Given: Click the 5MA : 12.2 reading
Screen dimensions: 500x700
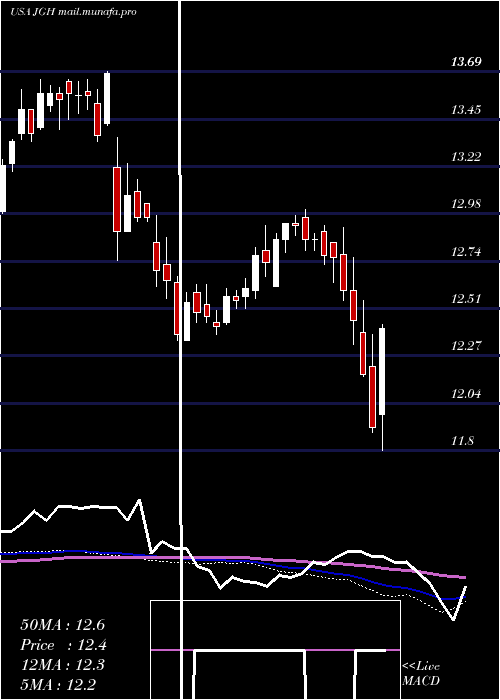Looking at the screenshot, I should pos(58,685).
